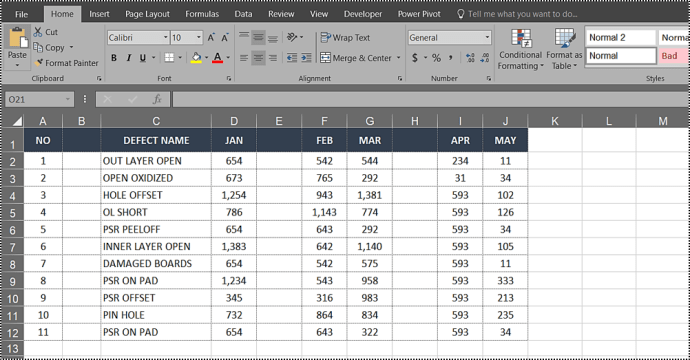Open the Calibri font name dropdown
The image size is (690, 360).
pyautogui.click(x=166, y=37)
